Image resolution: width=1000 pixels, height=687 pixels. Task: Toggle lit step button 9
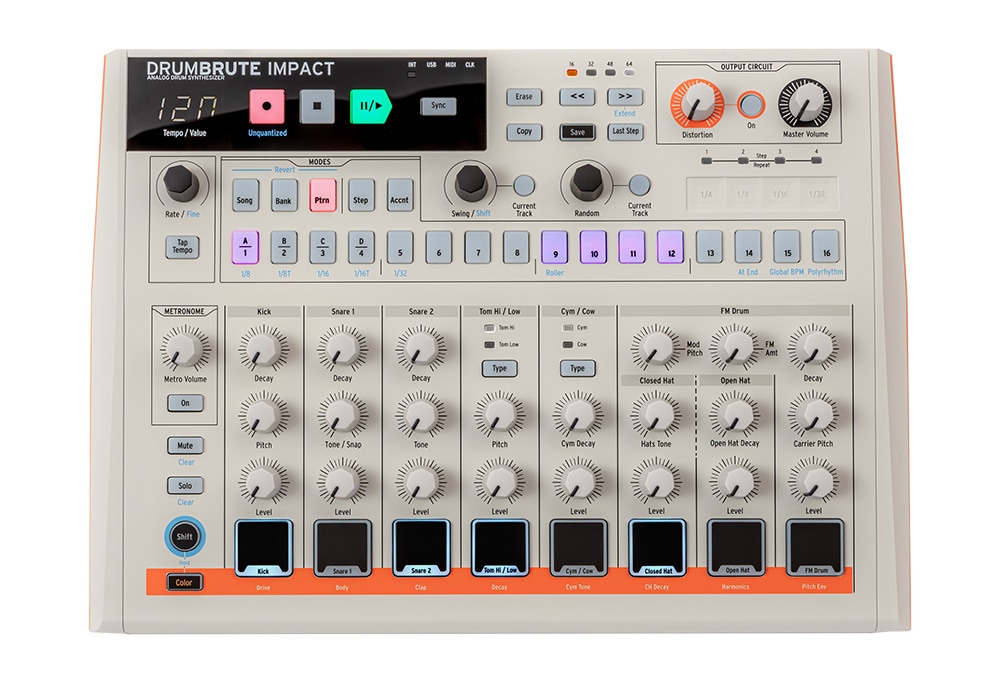coord(555,247)
